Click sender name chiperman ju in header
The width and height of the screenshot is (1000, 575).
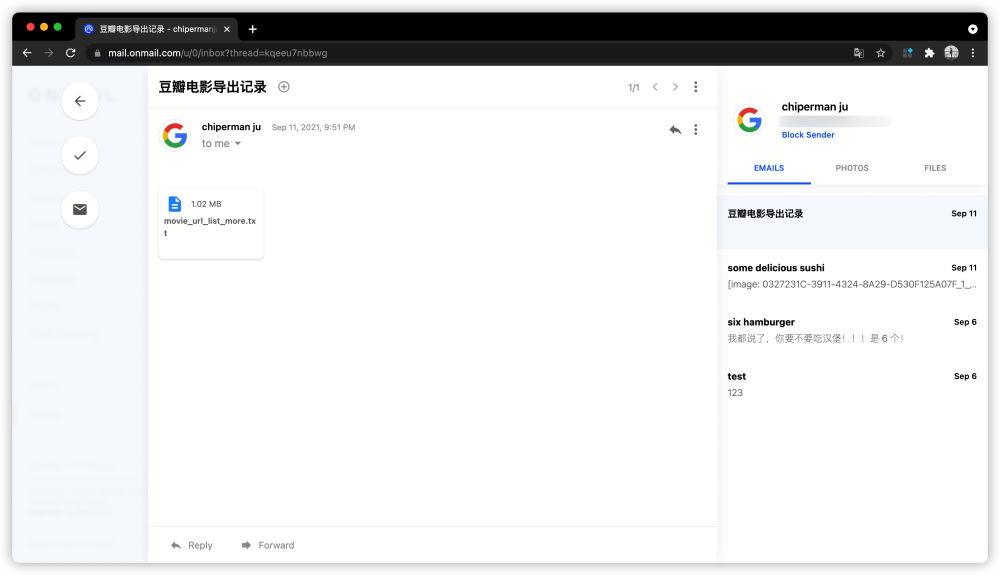pyautogui.click(x=232, y=127)
